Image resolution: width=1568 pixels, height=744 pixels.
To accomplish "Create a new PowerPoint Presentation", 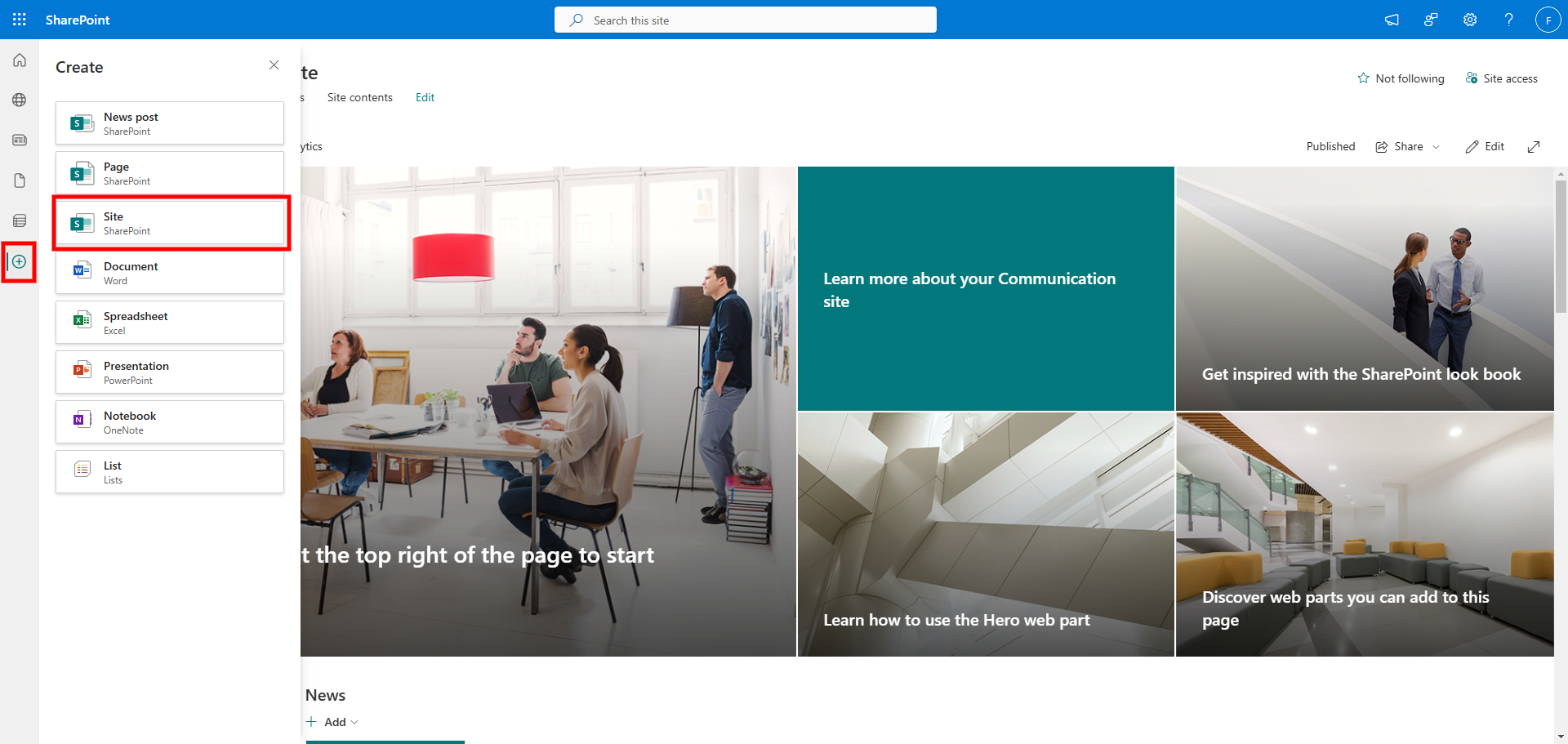I will pyautogui.click(x=170, y=372).
